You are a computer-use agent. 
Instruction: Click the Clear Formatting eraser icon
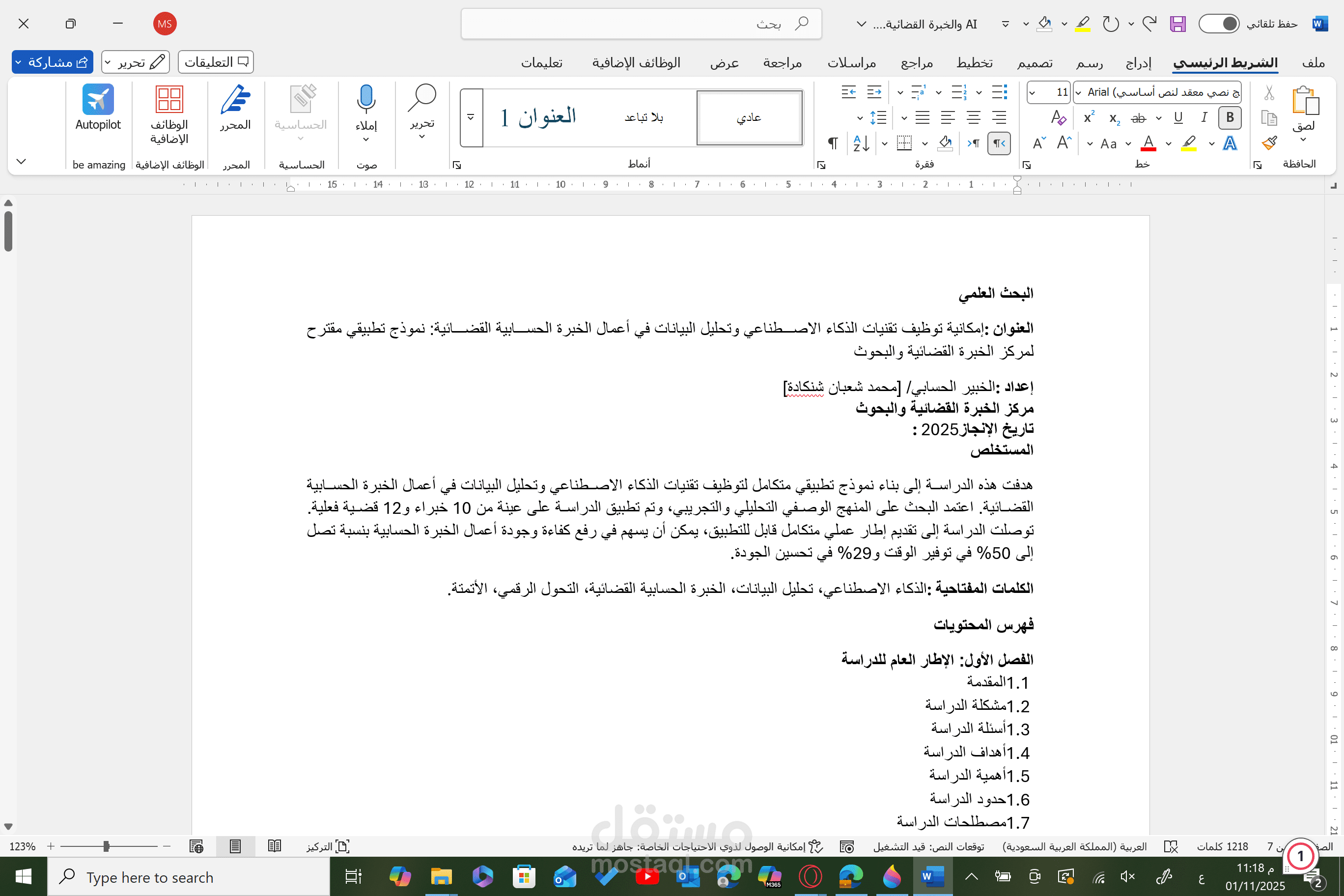[1058, 118]
